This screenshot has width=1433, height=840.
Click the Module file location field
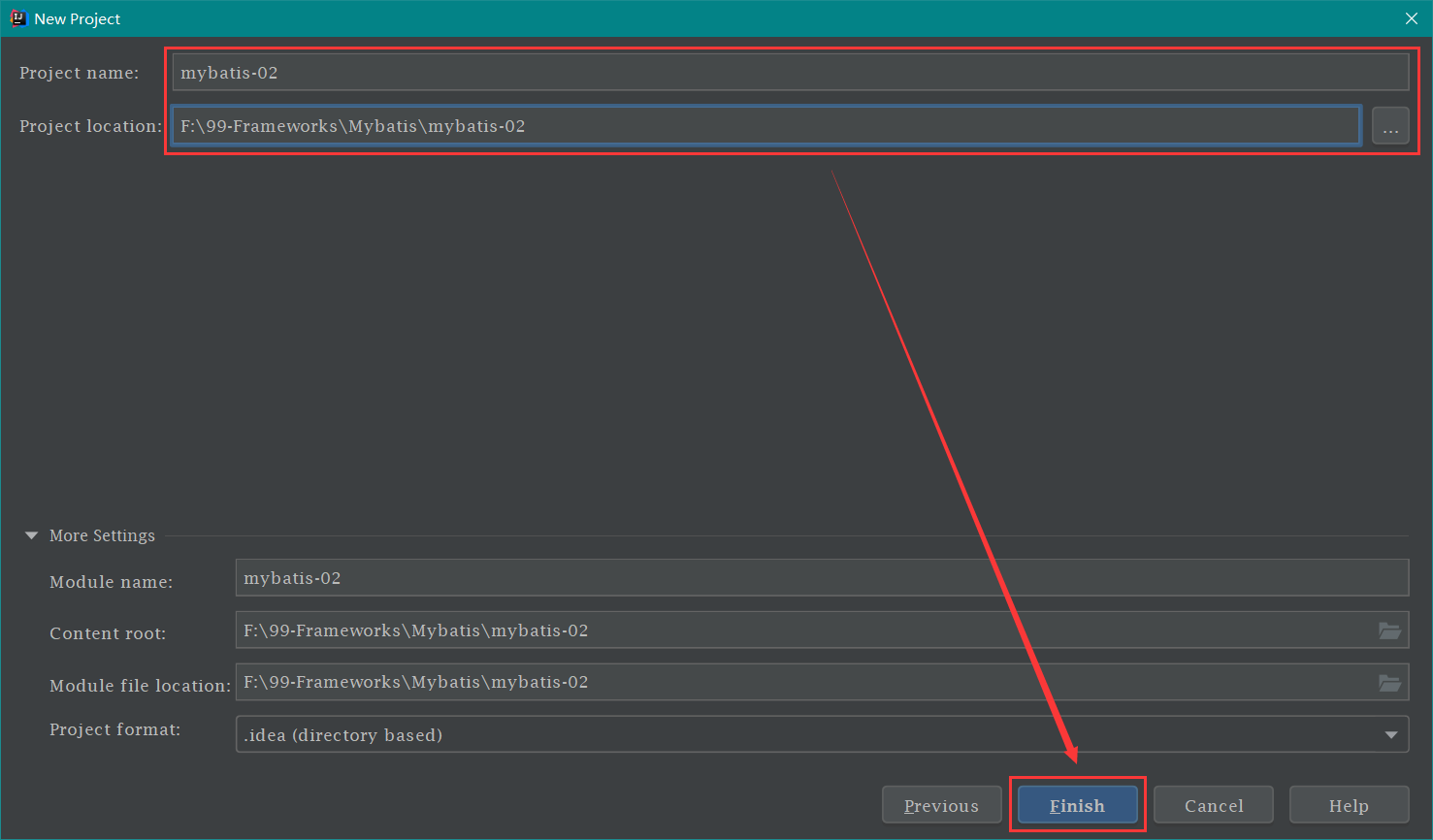click(805, 683)
